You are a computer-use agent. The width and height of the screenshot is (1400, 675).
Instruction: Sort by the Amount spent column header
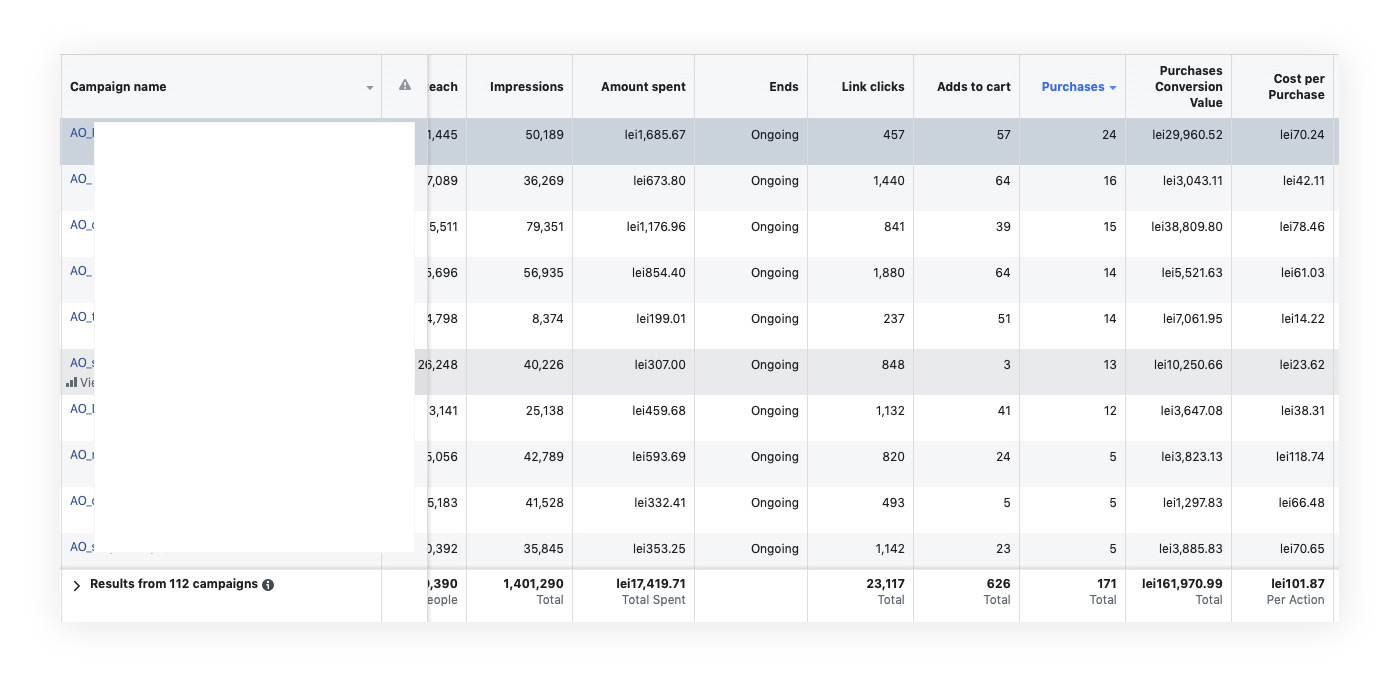click(643, 87)
